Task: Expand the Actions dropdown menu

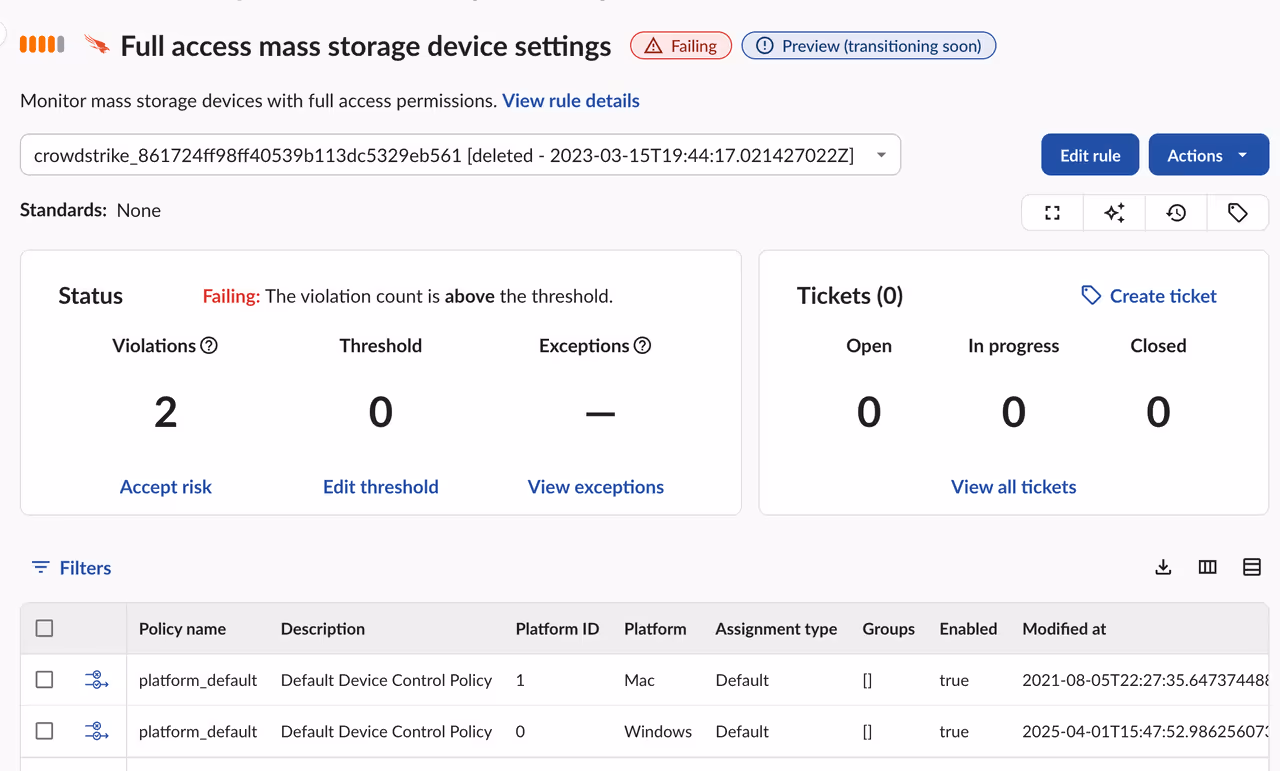Action: pyautogui.click(x=1208, y=155)
